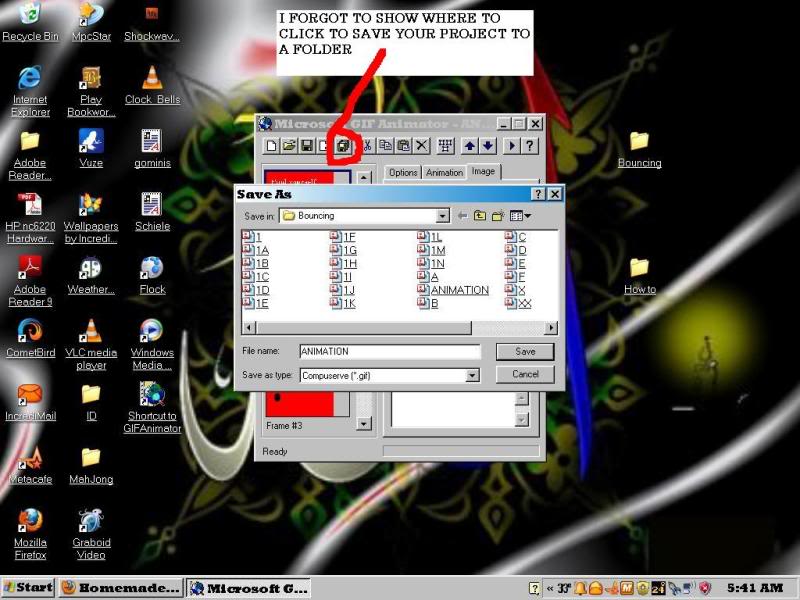This screenshot has width=800, height=600.
Task: Click the Move Down blue arrow icon
Action: (x=487, y=146)
